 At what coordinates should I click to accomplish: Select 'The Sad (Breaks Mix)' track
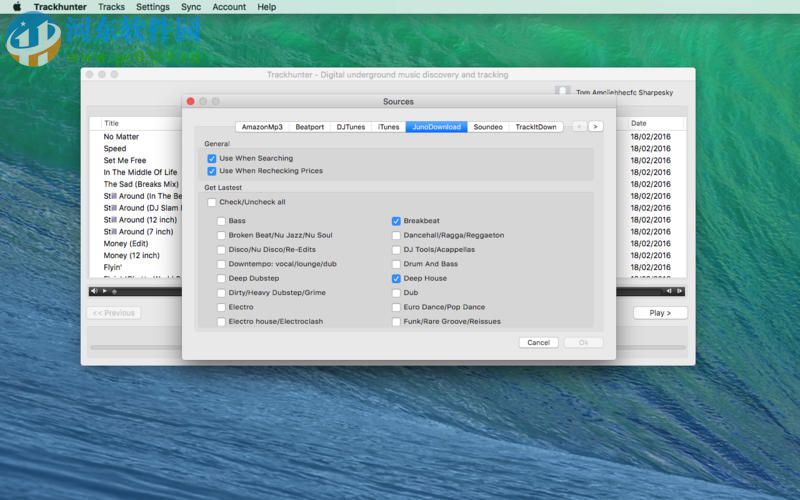click(141, 184)
